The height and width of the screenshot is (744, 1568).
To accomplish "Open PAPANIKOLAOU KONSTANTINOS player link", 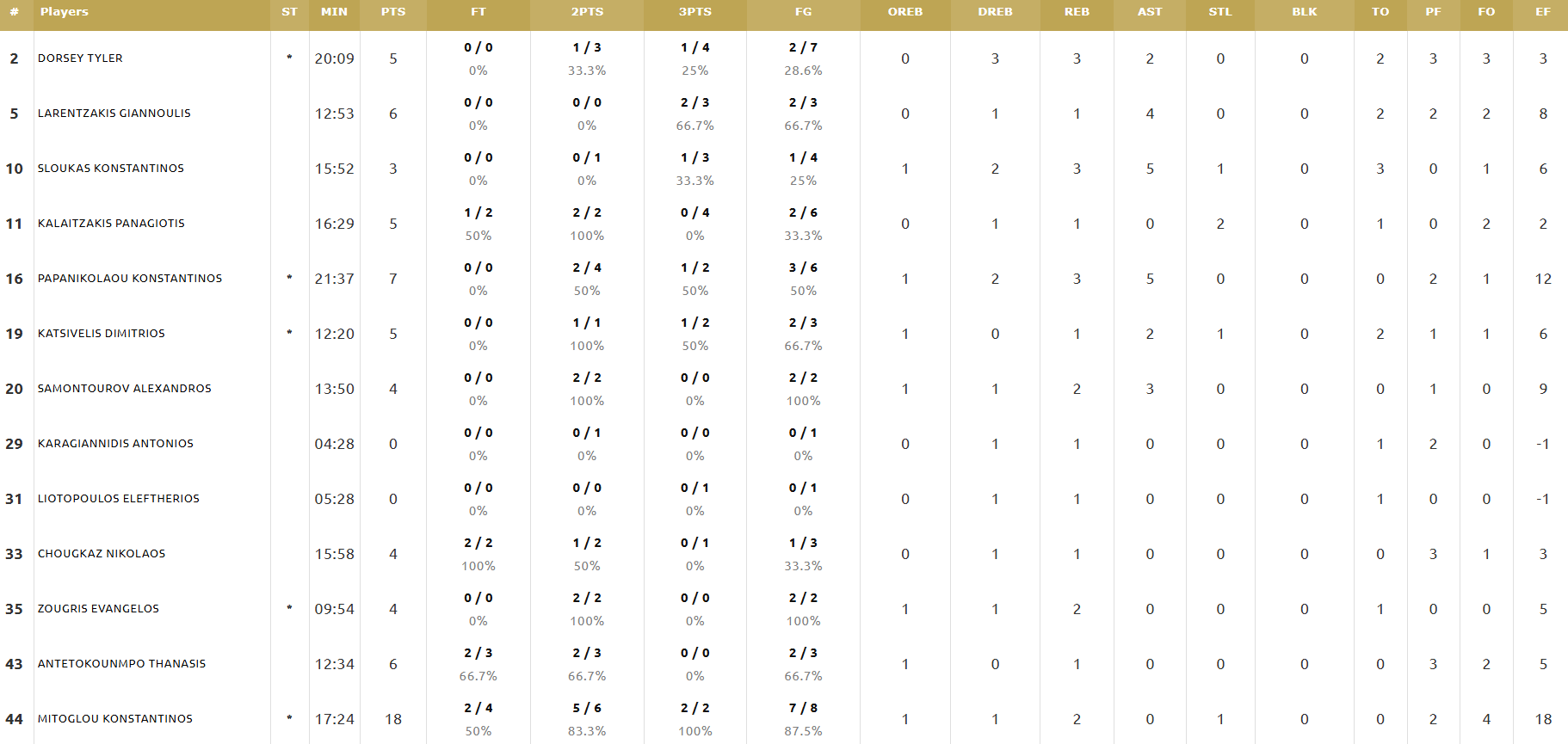I will tap(130, 279).
